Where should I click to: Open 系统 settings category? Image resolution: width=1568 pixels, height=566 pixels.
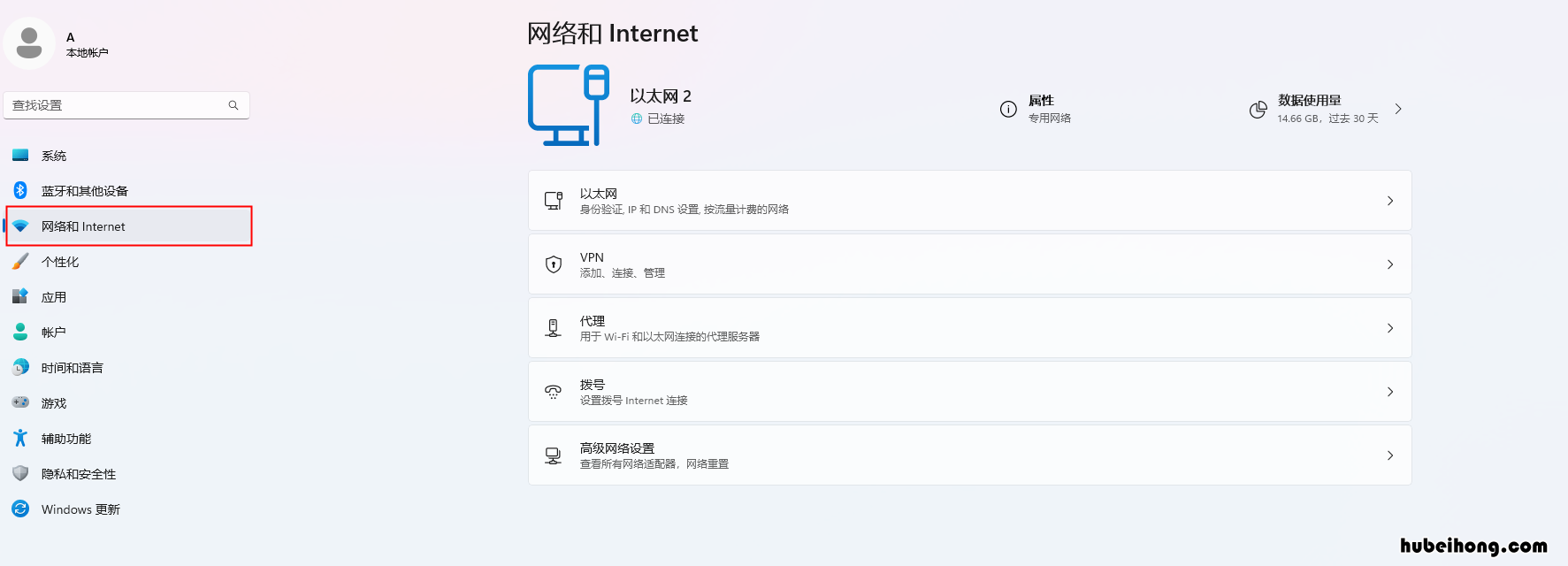point(128,156)
